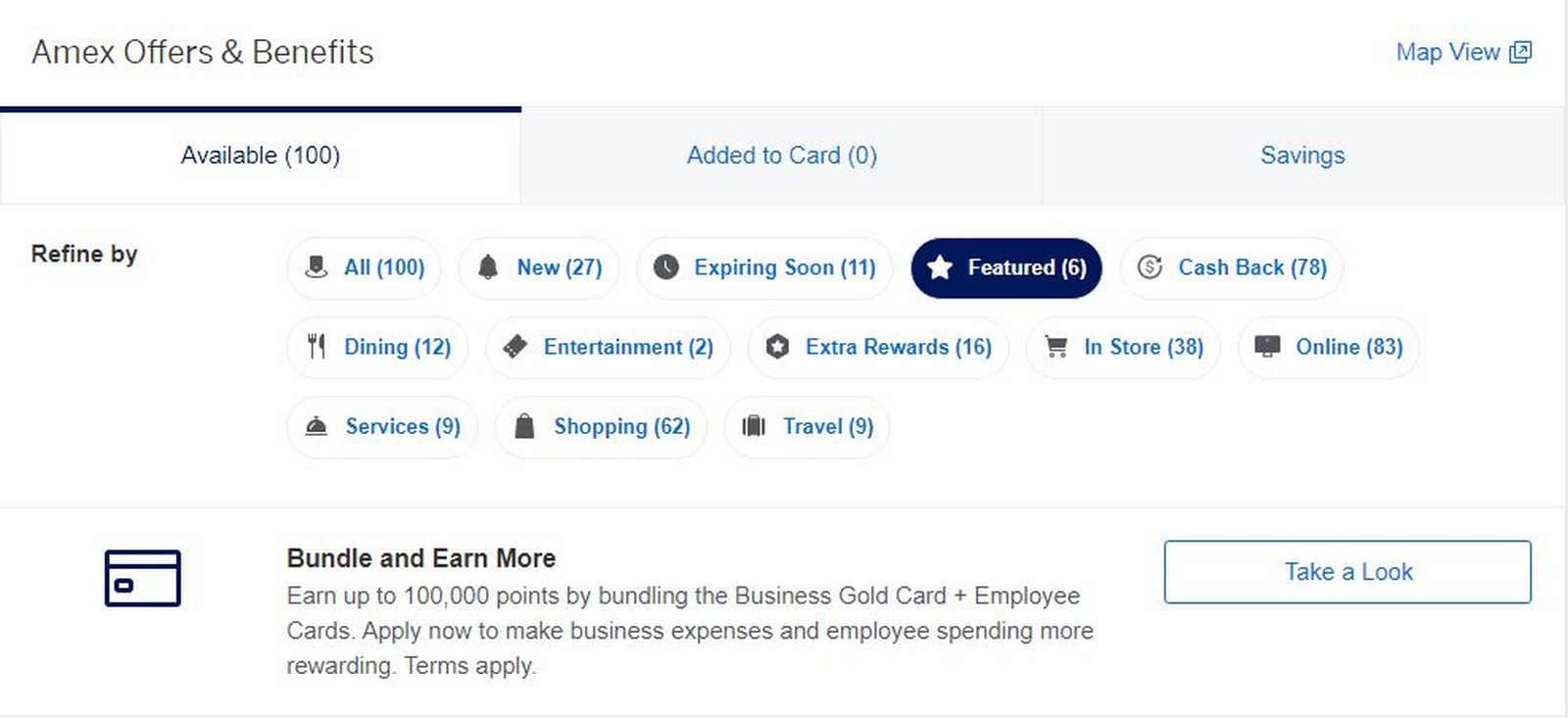The image size is (1568, 718).
Task: Toggle the Extra Rewards (16) filter
Action: pyautogui.click(x=878, y=347)
